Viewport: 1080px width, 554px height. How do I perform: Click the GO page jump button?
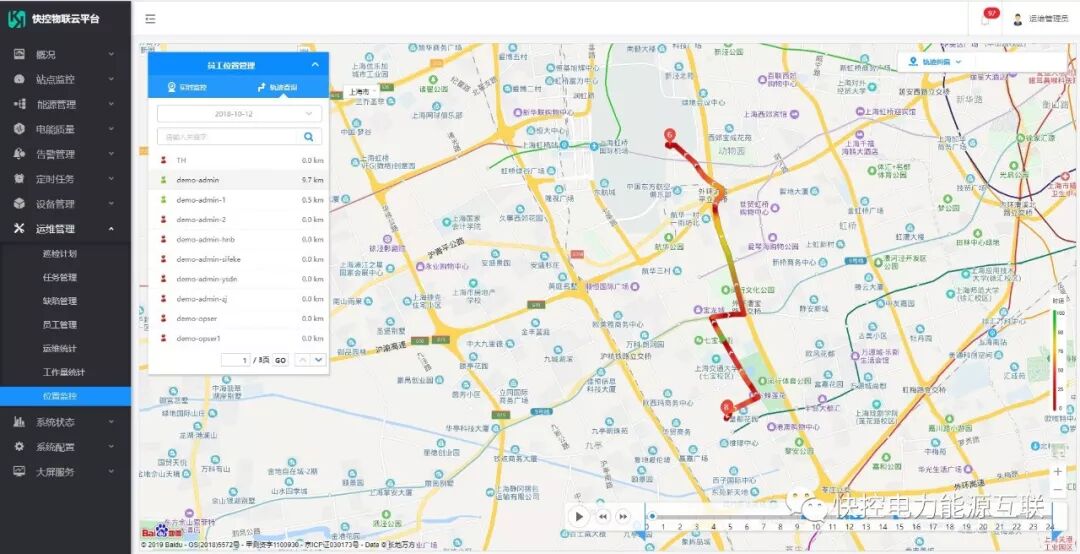280,360
